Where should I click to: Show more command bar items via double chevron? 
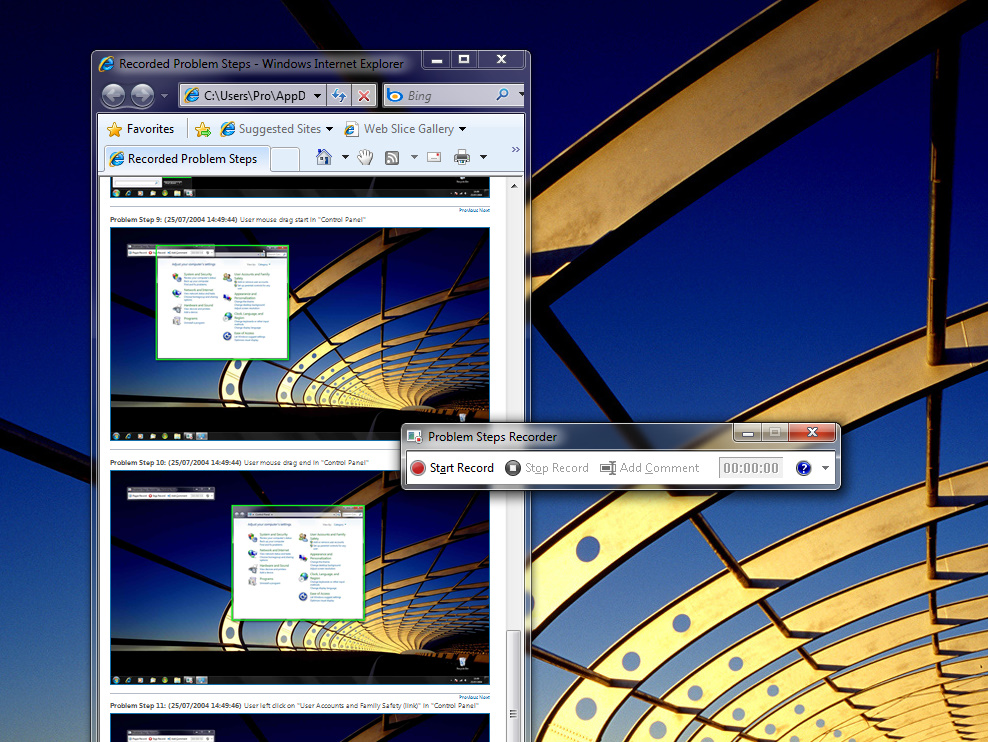click(x=516, y=149)
